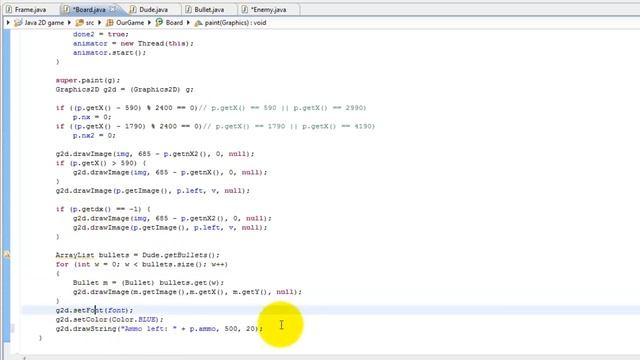Screen dimensions: 640x360
Task: Select 'Board' breadcrumb label
Action: tap(174, 23)
